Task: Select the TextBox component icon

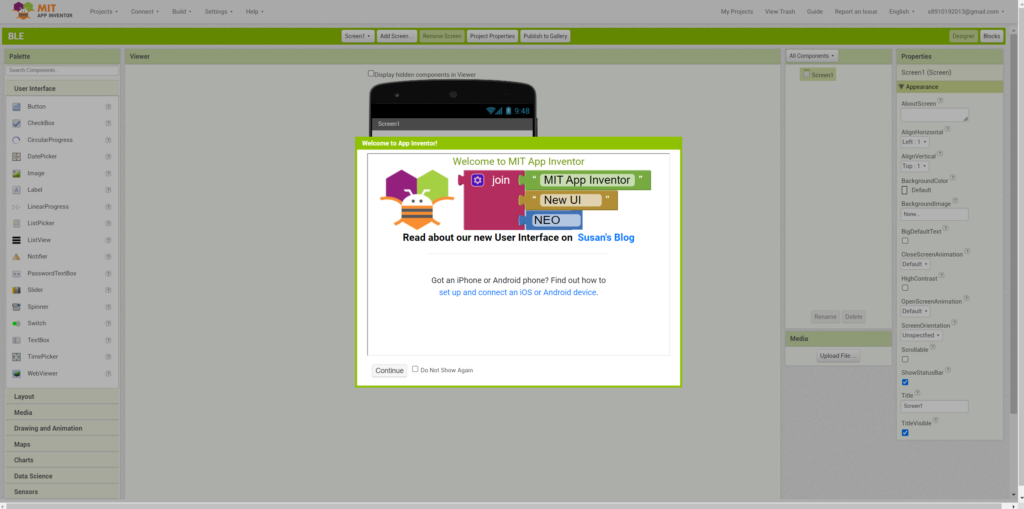Action: (x=16, y=340)
